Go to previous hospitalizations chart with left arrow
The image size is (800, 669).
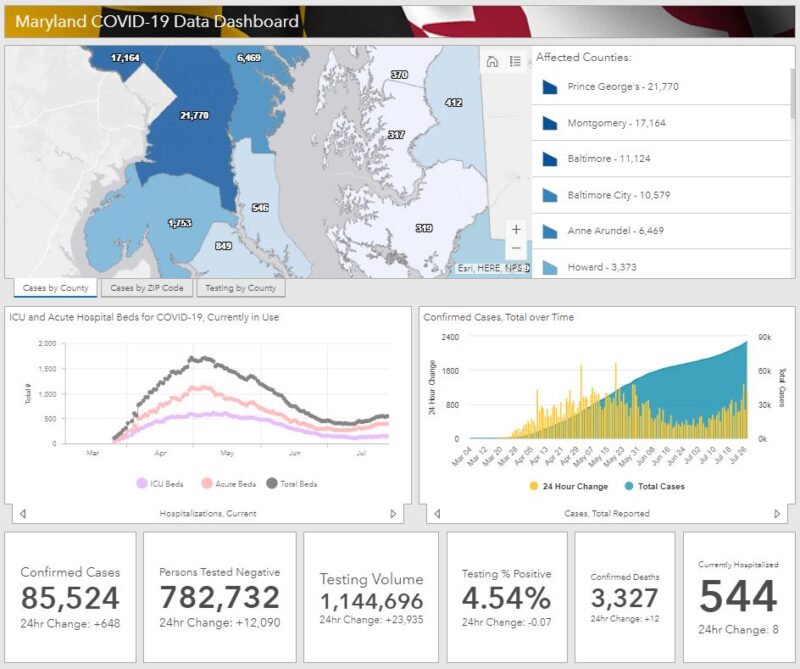(23, 514)
